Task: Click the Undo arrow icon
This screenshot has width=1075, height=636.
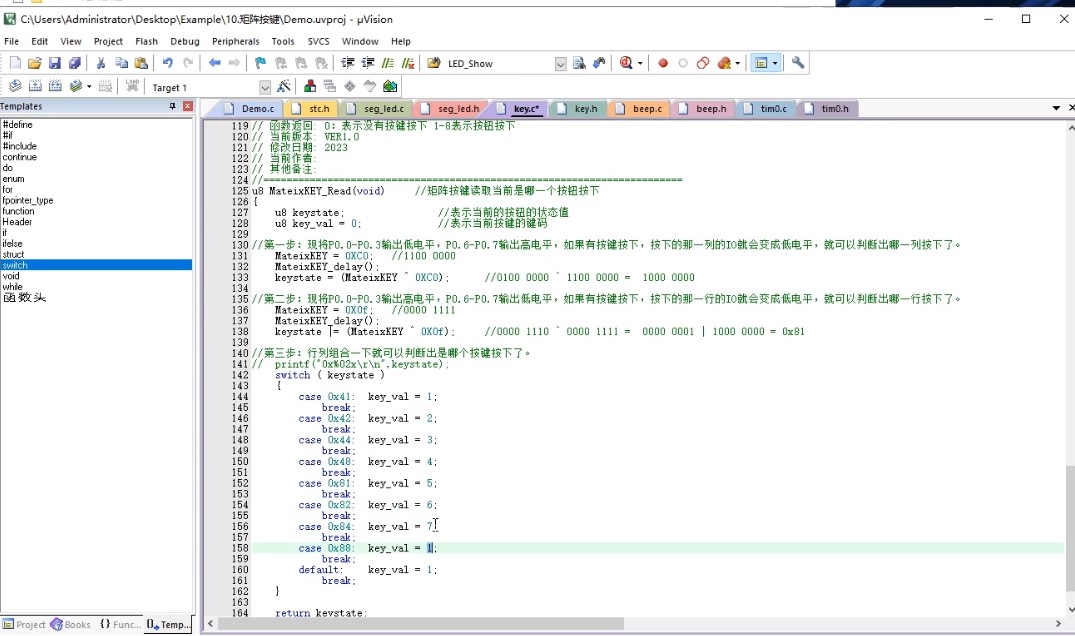Action: click(167, 63)
